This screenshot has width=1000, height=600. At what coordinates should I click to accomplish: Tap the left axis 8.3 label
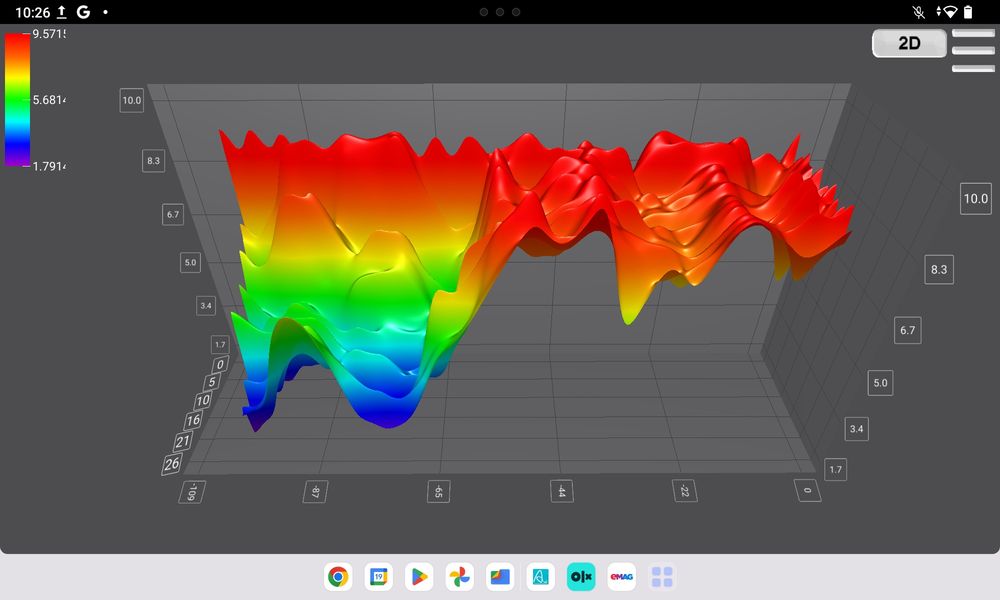click(154, 161)
